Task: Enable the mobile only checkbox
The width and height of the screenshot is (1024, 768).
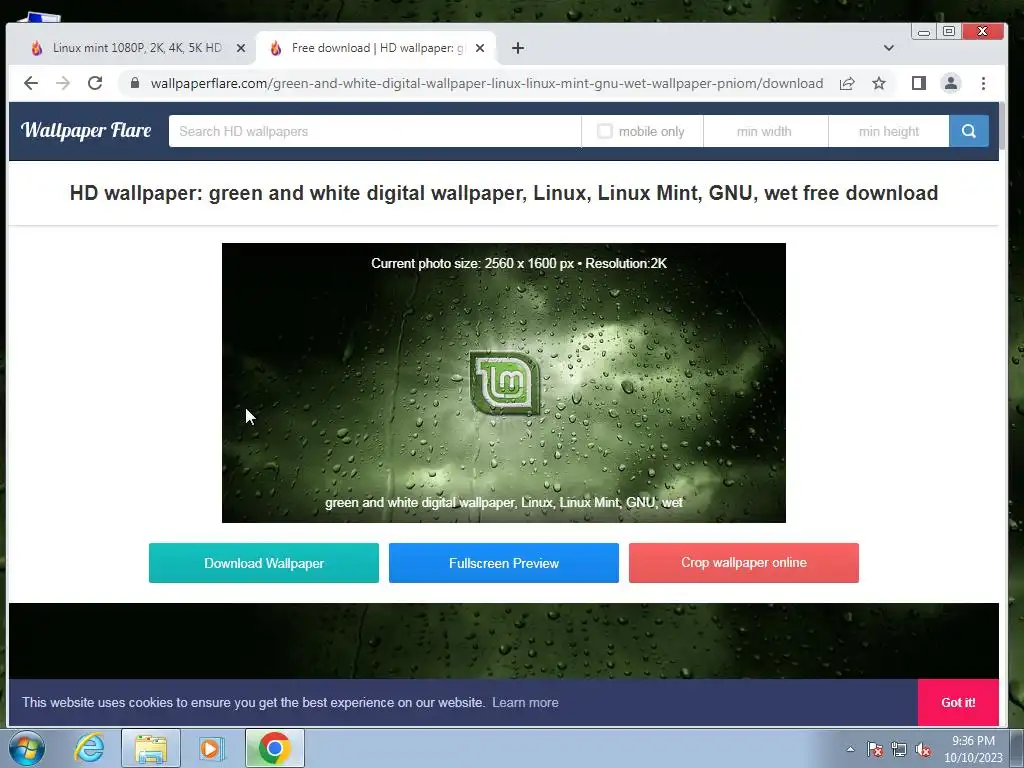Action: point(605,131)
